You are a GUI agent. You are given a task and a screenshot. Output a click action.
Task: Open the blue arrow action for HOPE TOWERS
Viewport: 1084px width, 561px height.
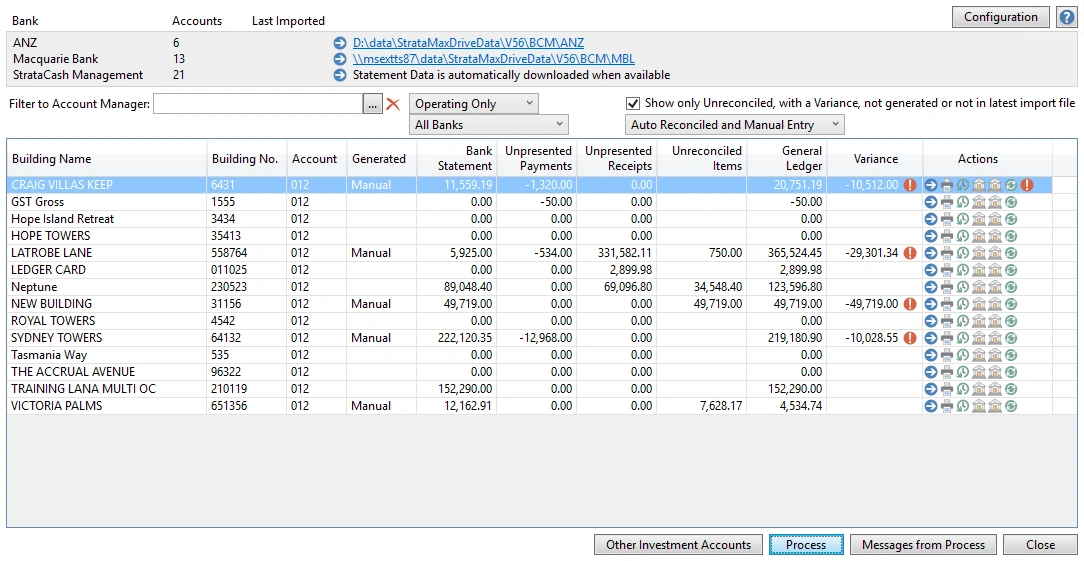[931, 236]
